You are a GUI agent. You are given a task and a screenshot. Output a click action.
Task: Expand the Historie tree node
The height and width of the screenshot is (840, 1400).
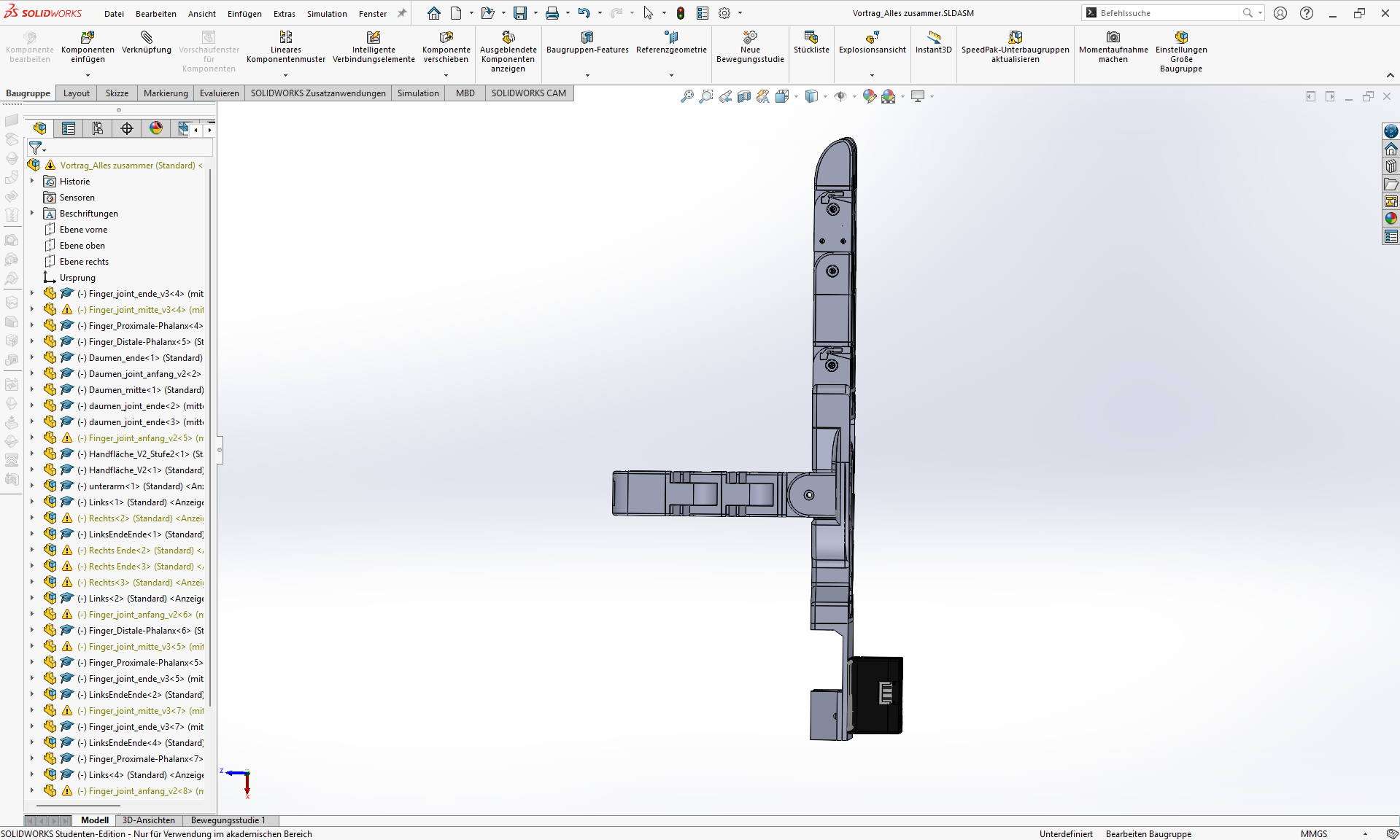click(32, 181)
